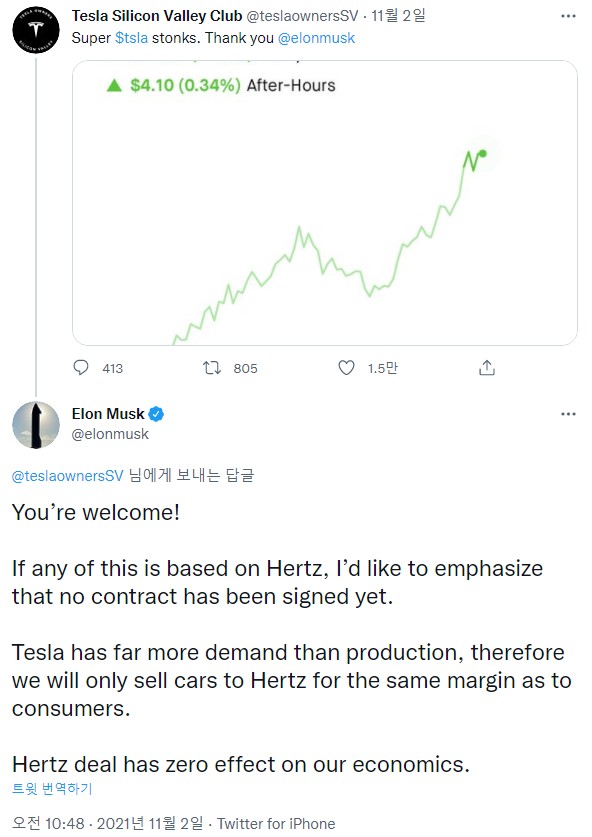Click the @elonmusk handle under the name
This screenshot has height=837, width=592.
[110, 434]
